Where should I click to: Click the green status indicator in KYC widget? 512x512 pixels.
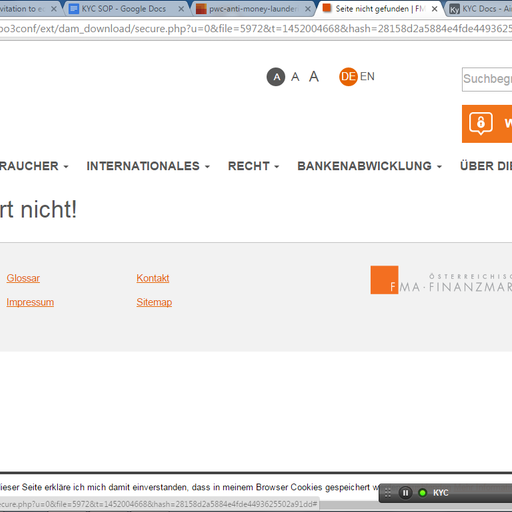(x=422, y=493)
